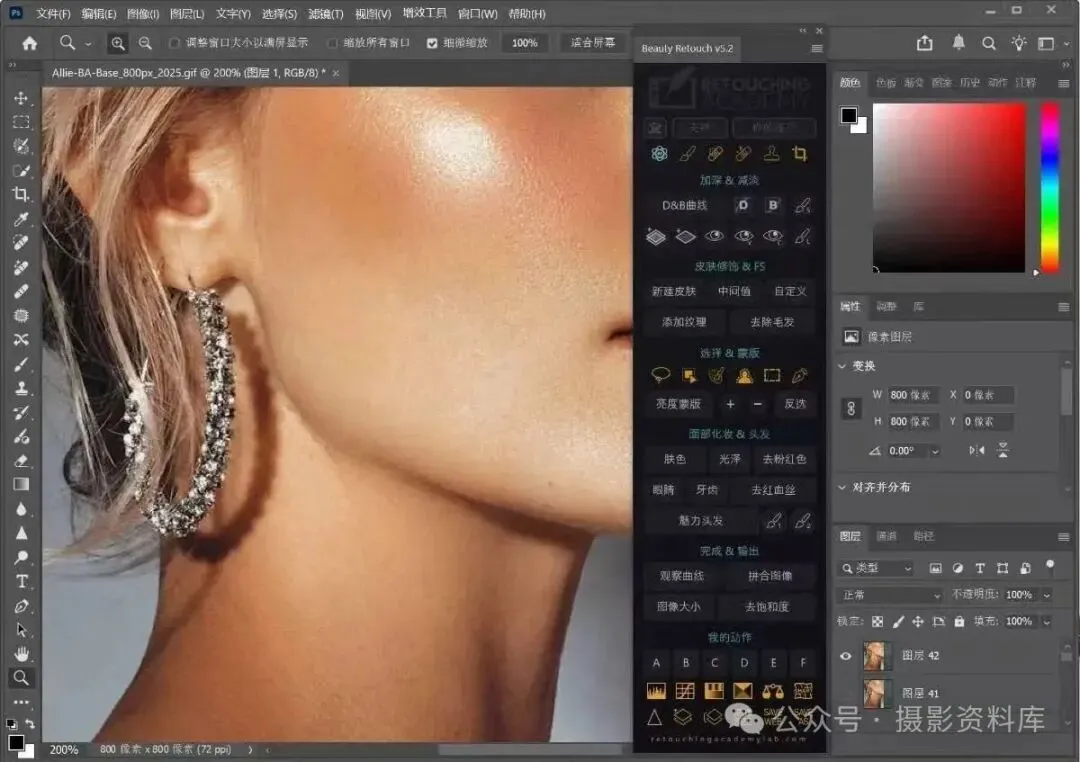This screenshot has height=762, width=1080.
Task: Open the 正常 blend mode dropdown
Action: (891, 595)
